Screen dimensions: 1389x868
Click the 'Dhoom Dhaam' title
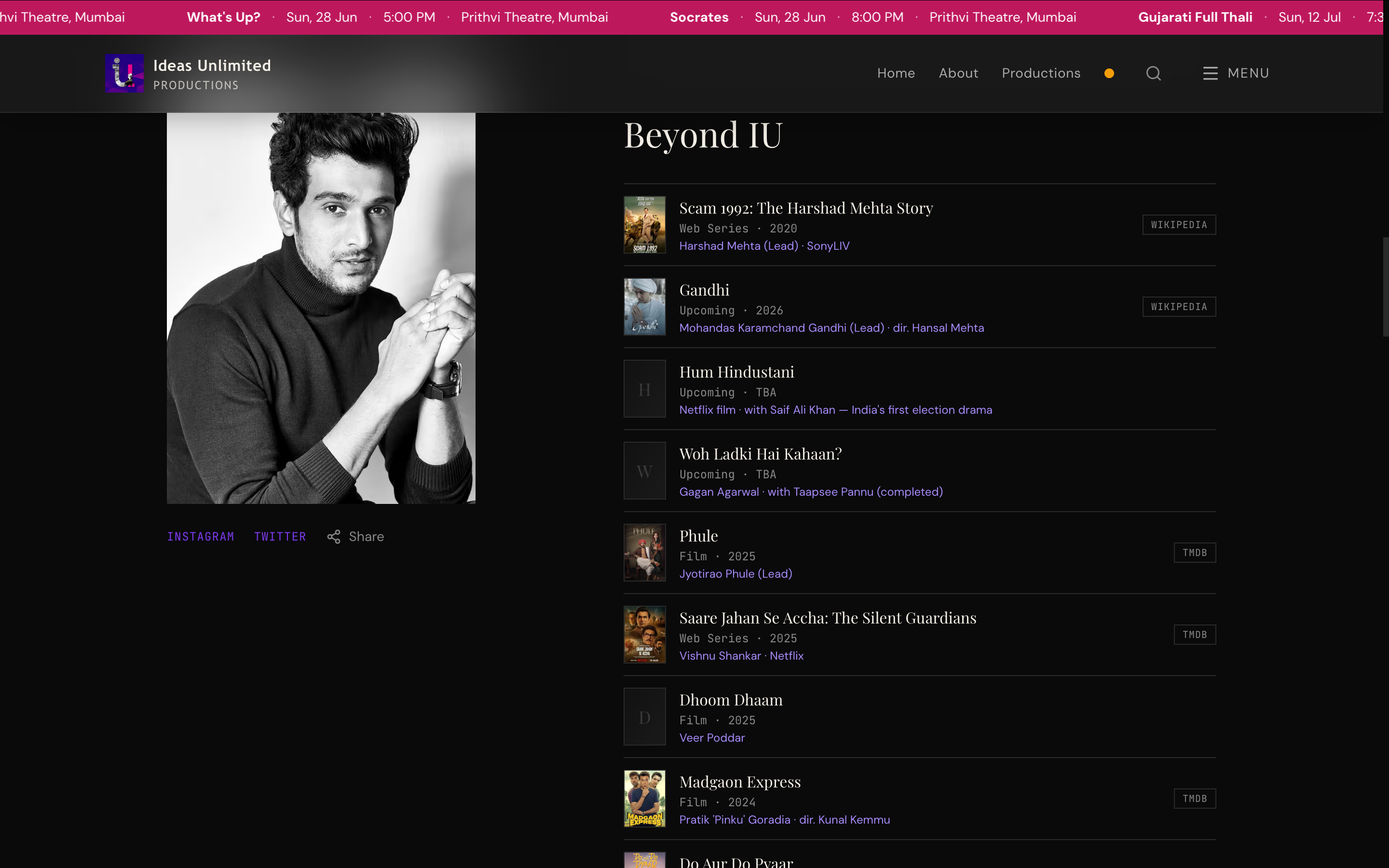coord(731,700)
